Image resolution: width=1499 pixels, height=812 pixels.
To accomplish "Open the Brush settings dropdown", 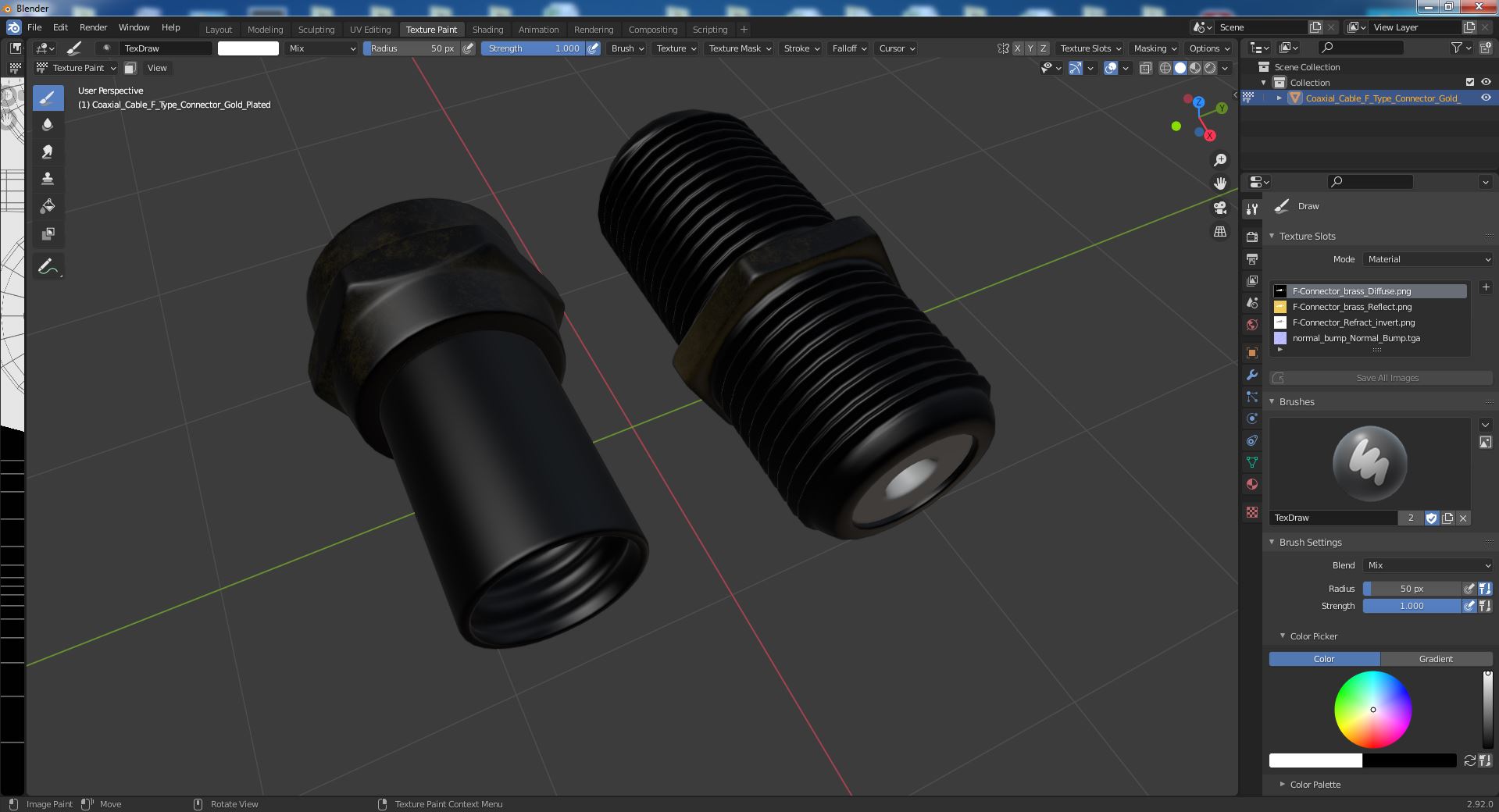I will click(627, 48).
